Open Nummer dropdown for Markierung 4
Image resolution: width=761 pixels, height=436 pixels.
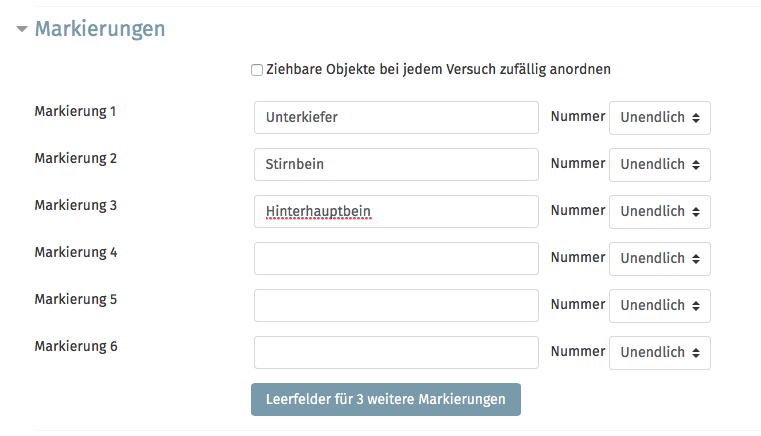pyautogui.click(x=660, y=259)
